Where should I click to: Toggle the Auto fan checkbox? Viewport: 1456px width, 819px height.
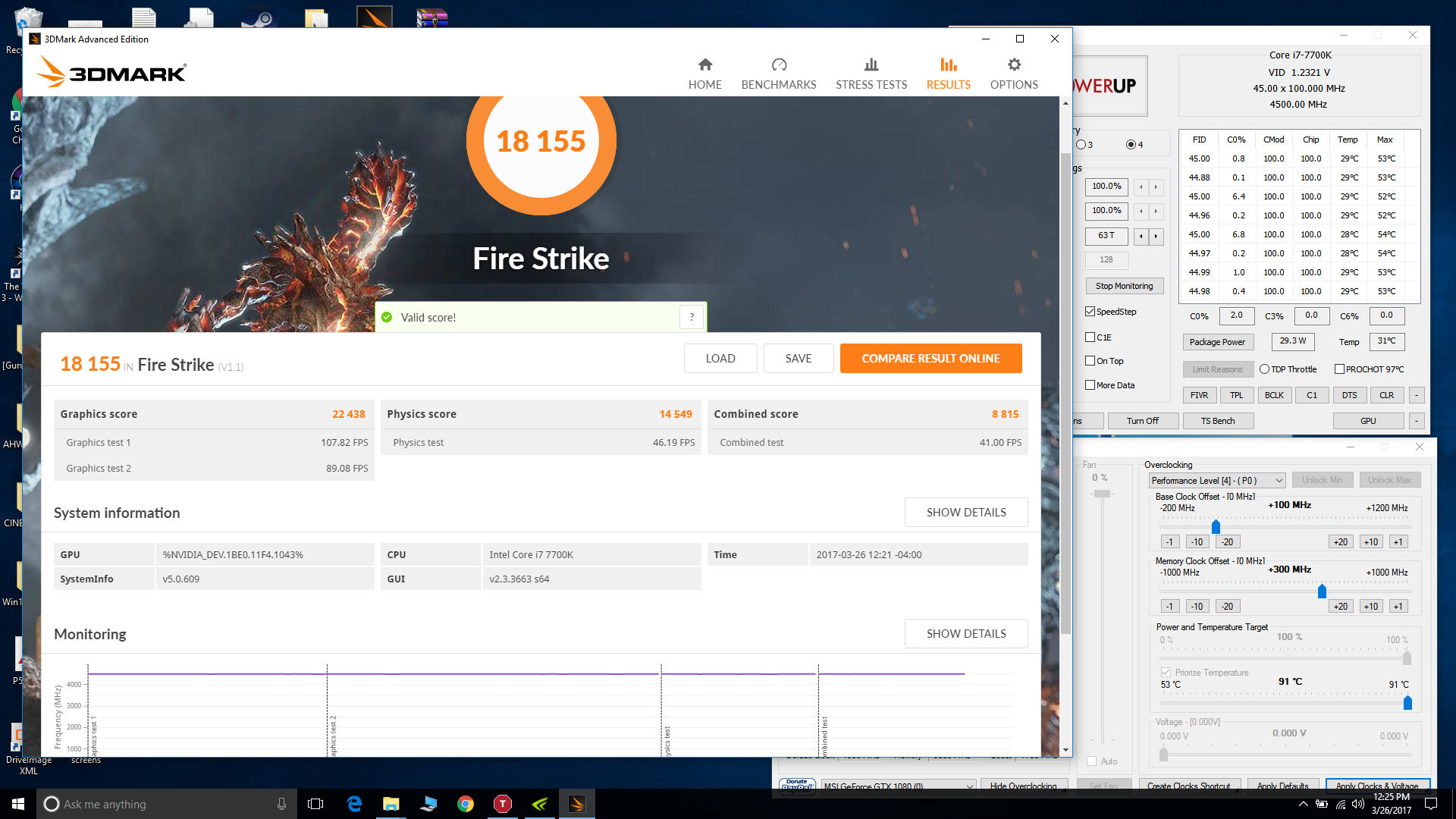tap(1091, 761)
